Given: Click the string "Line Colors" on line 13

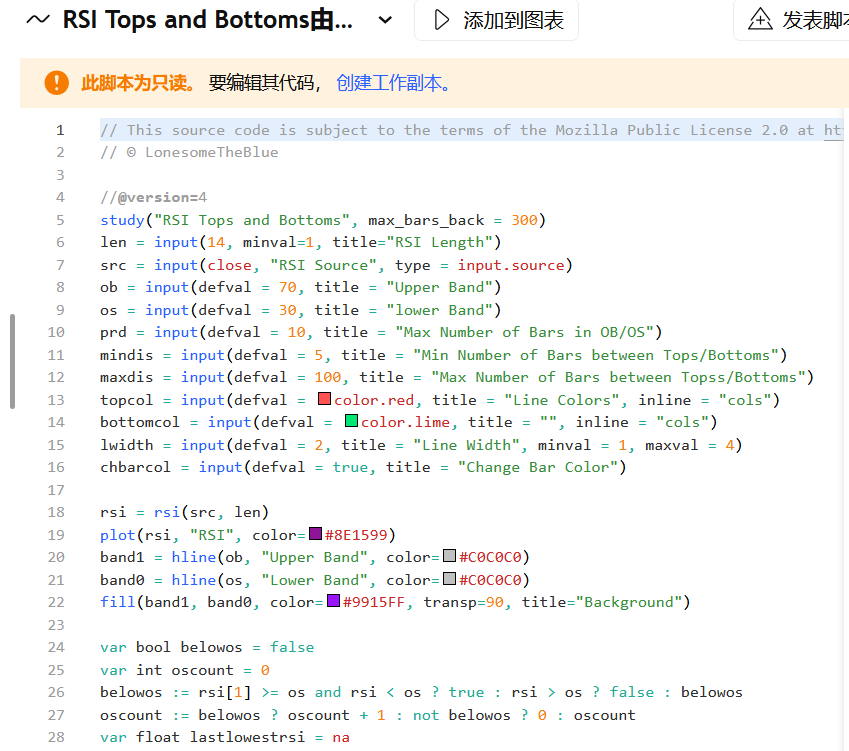Looking at the screenshot, I should click(561, 400).
